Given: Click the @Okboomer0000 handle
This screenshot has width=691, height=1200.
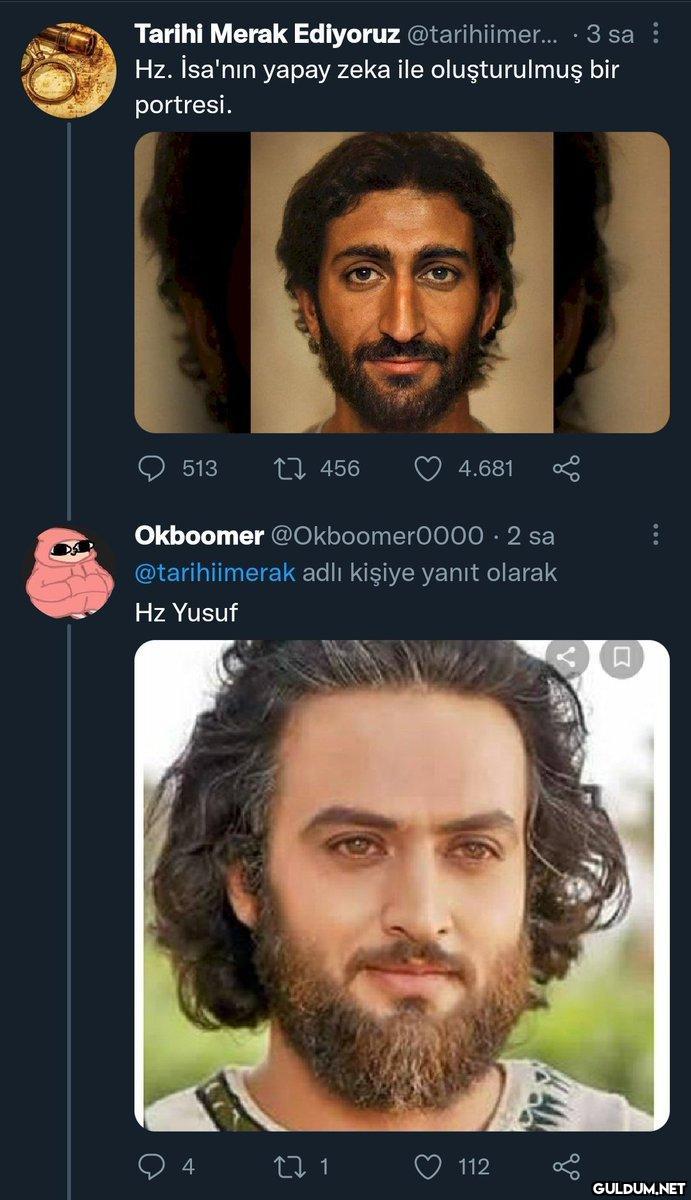Looking at the screenshot, I should (x=377, y=536).
